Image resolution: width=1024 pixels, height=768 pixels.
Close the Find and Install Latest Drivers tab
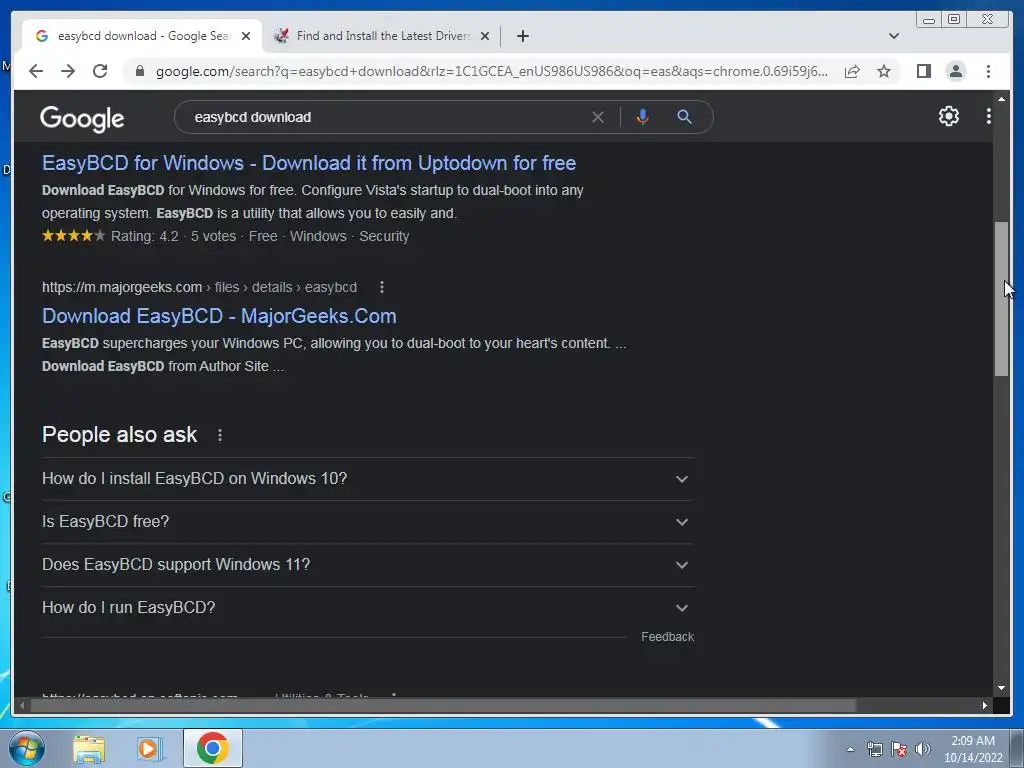(485, 36)
